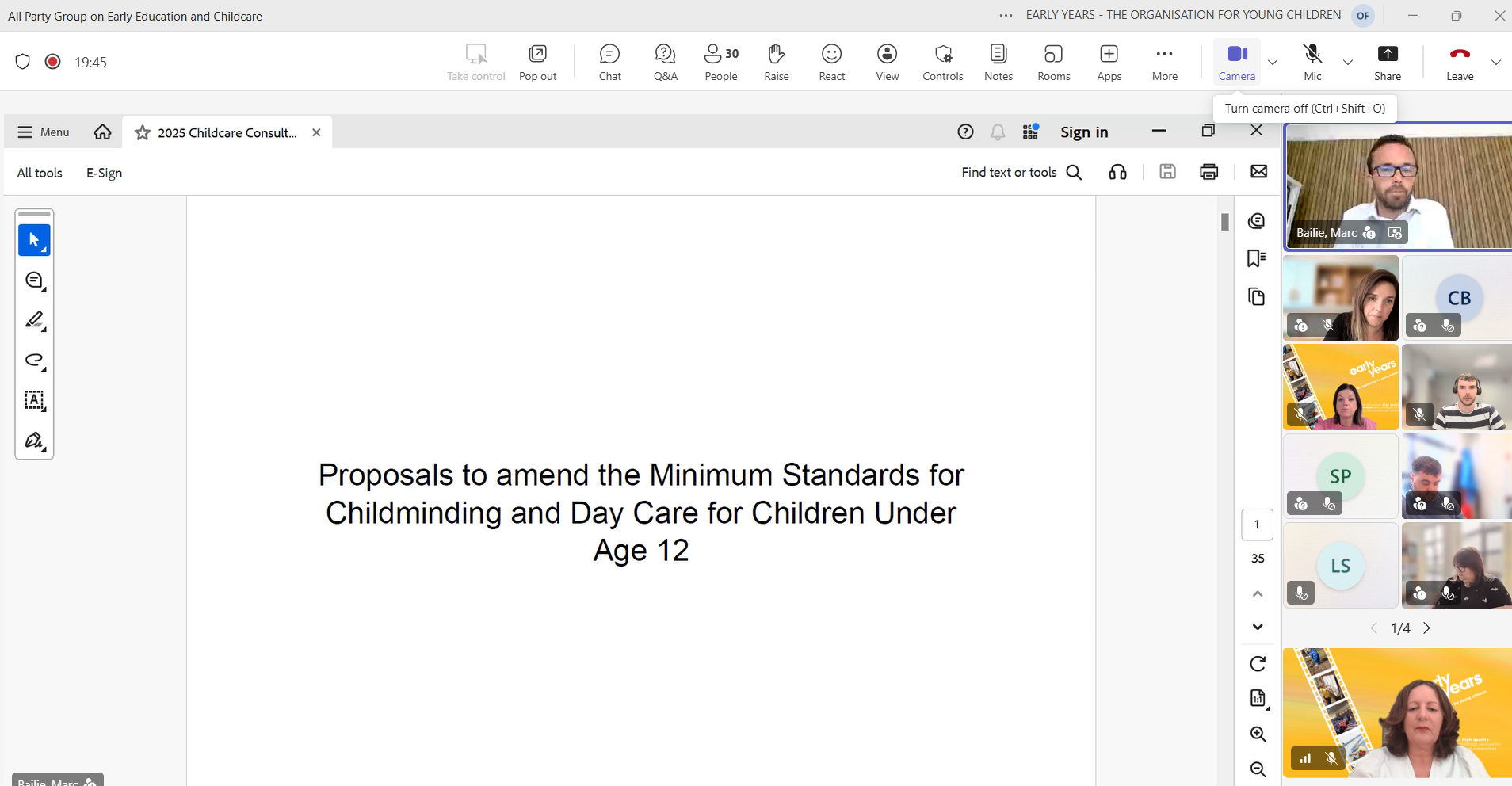
Task: Open breakout Rooms
Action: [1053, 63]
